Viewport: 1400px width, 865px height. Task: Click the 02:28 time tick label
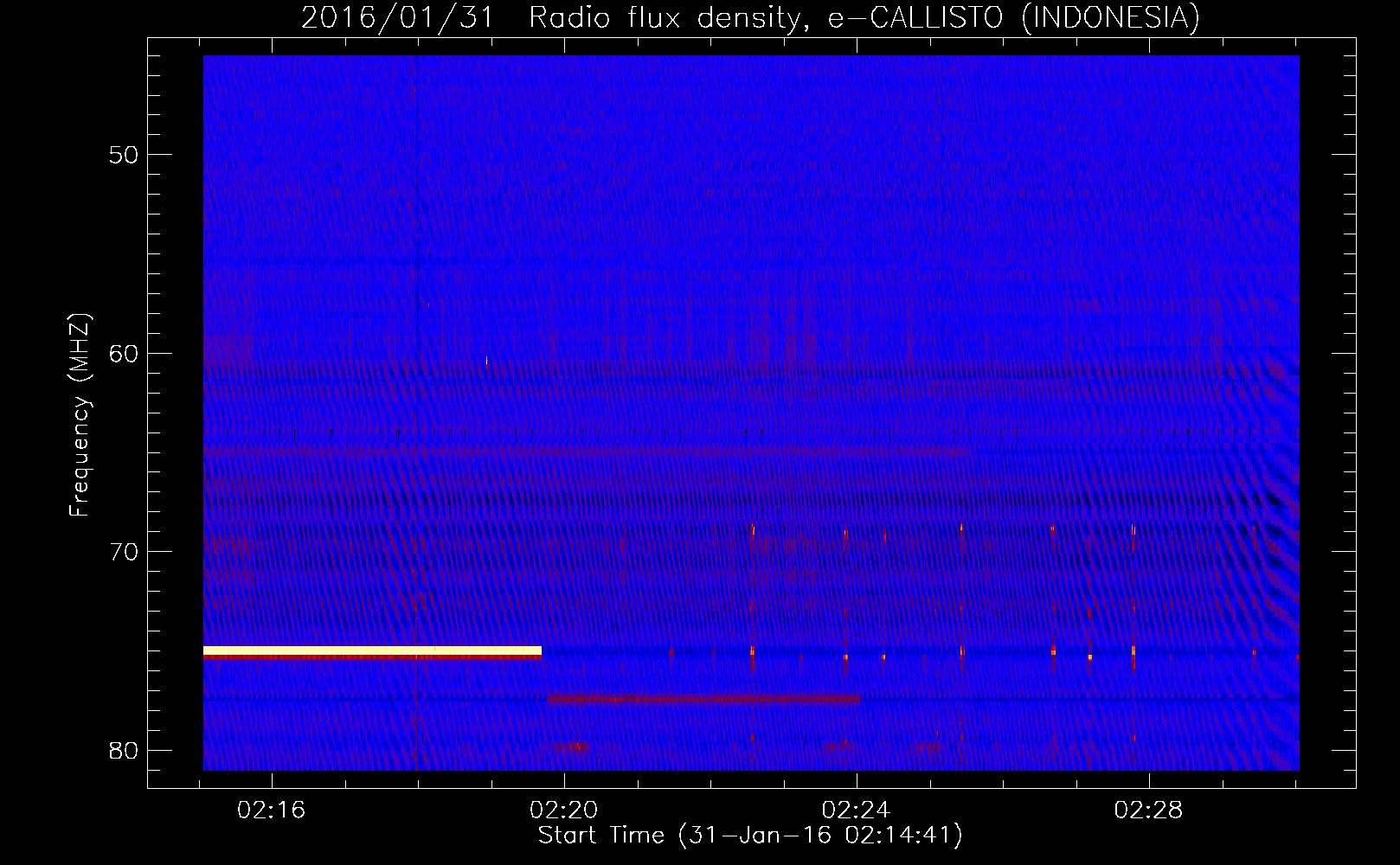(x=1148, y=811)
